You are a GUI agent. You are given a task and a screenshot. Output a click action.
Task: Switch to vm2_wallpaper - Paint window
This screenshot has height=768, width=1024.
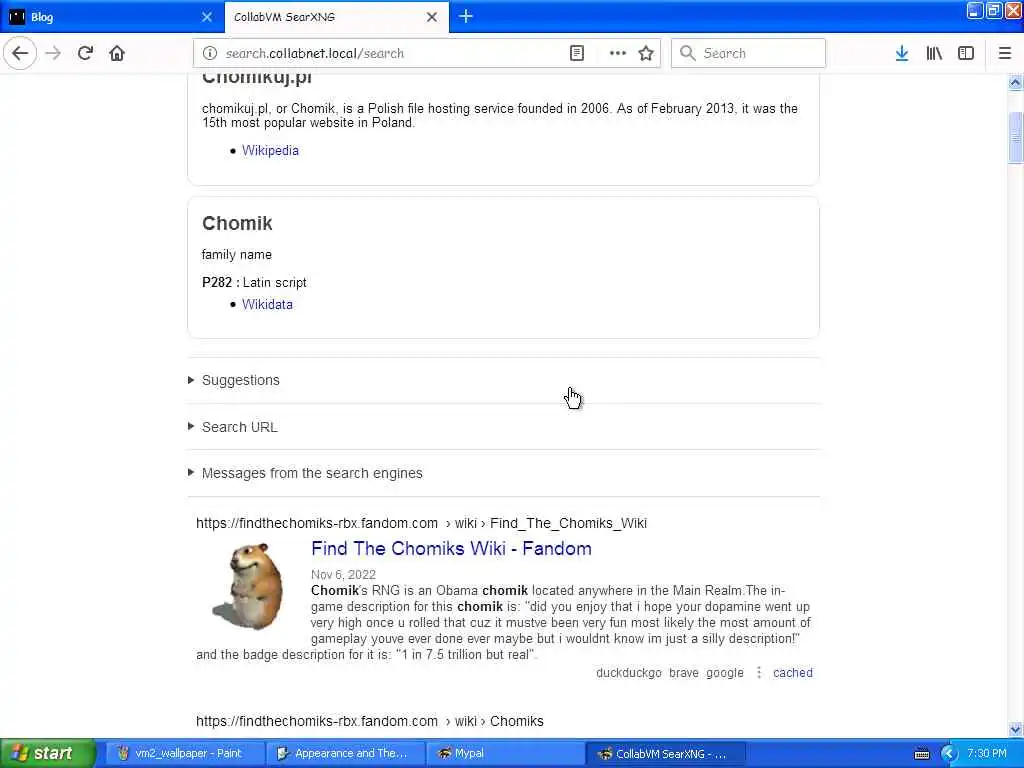pos(184,753)
